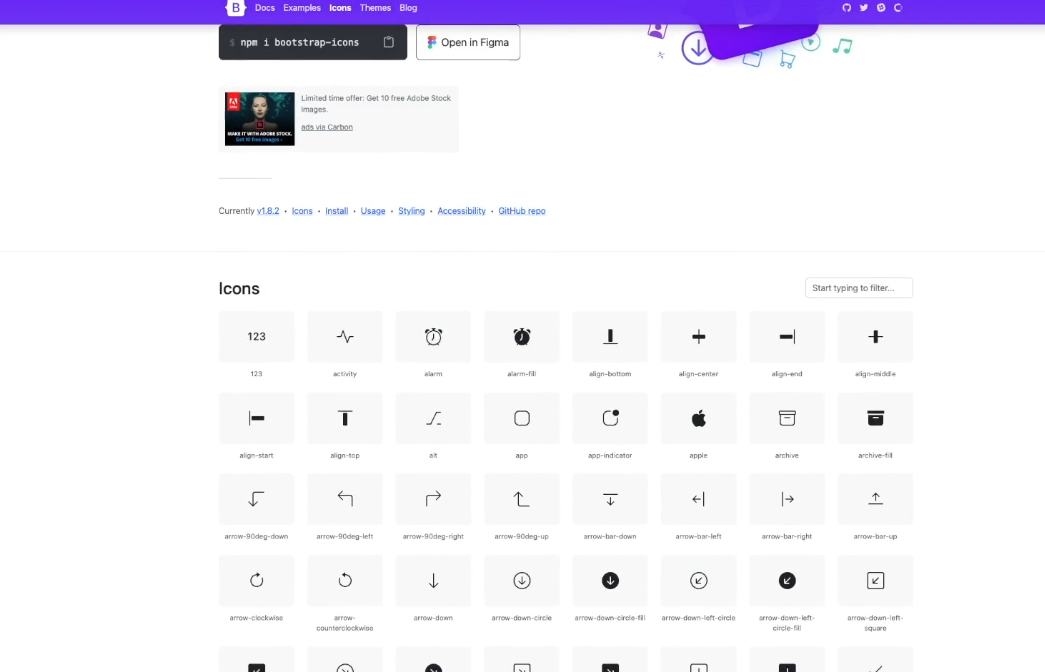Select the align-top icon
The width and height of the screenshot is (1045, 672).
click(x=345, y=418)
